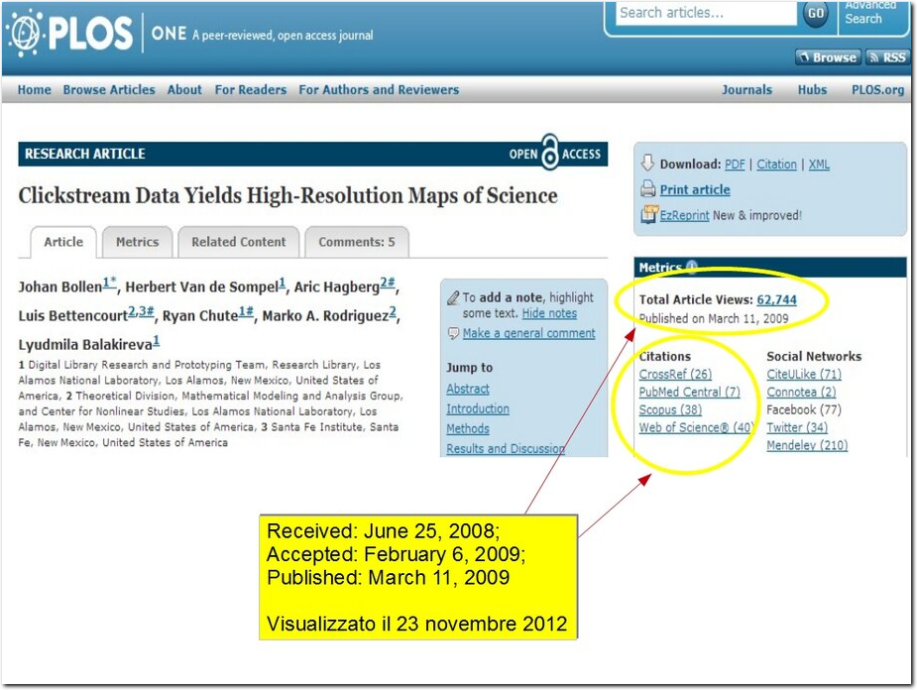Open the Metrics info icon
Viewport: 917px width, 690px height.
click(x=692, y=267)
